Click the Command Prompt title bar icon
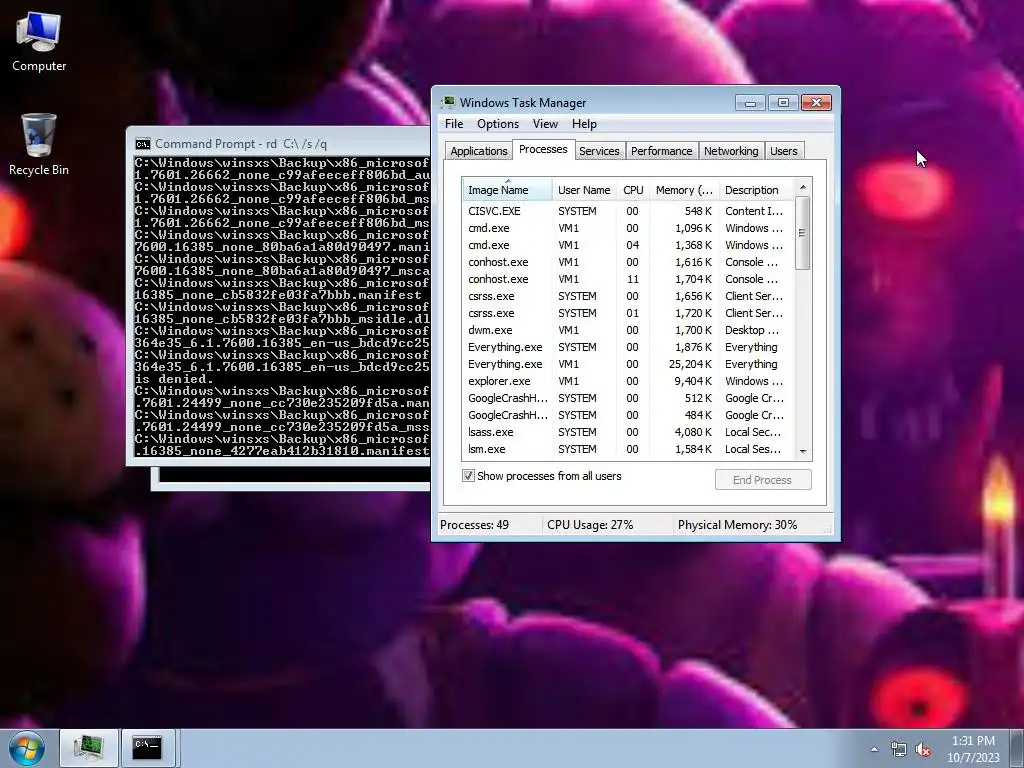This screenshot has height=768, width=1024. (142, 144)
